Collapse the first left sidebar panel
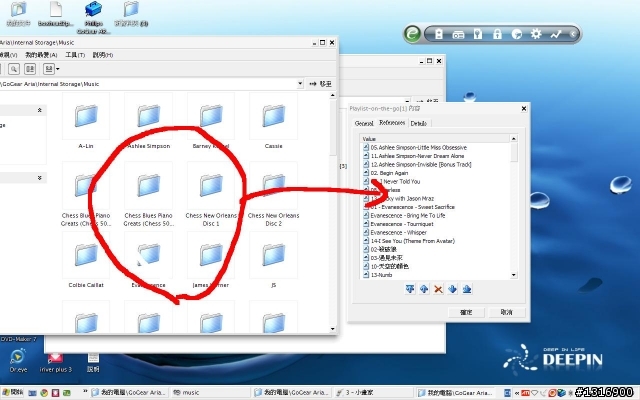640x400 pixels. 40,110
